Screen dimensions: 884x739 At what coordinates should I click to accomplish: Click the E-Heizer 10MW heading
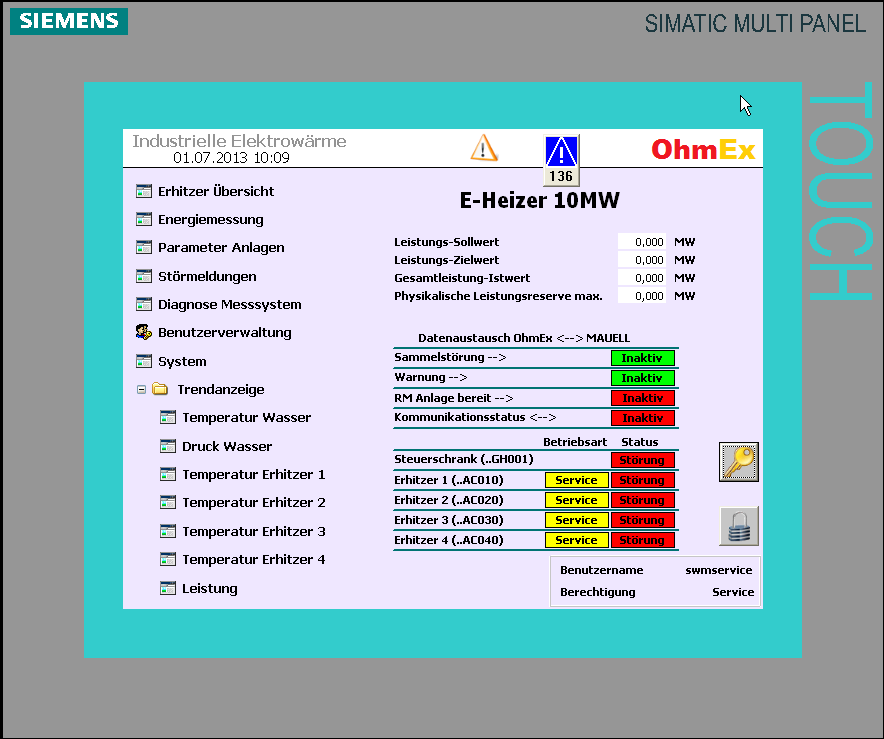[x=540, y=200]
